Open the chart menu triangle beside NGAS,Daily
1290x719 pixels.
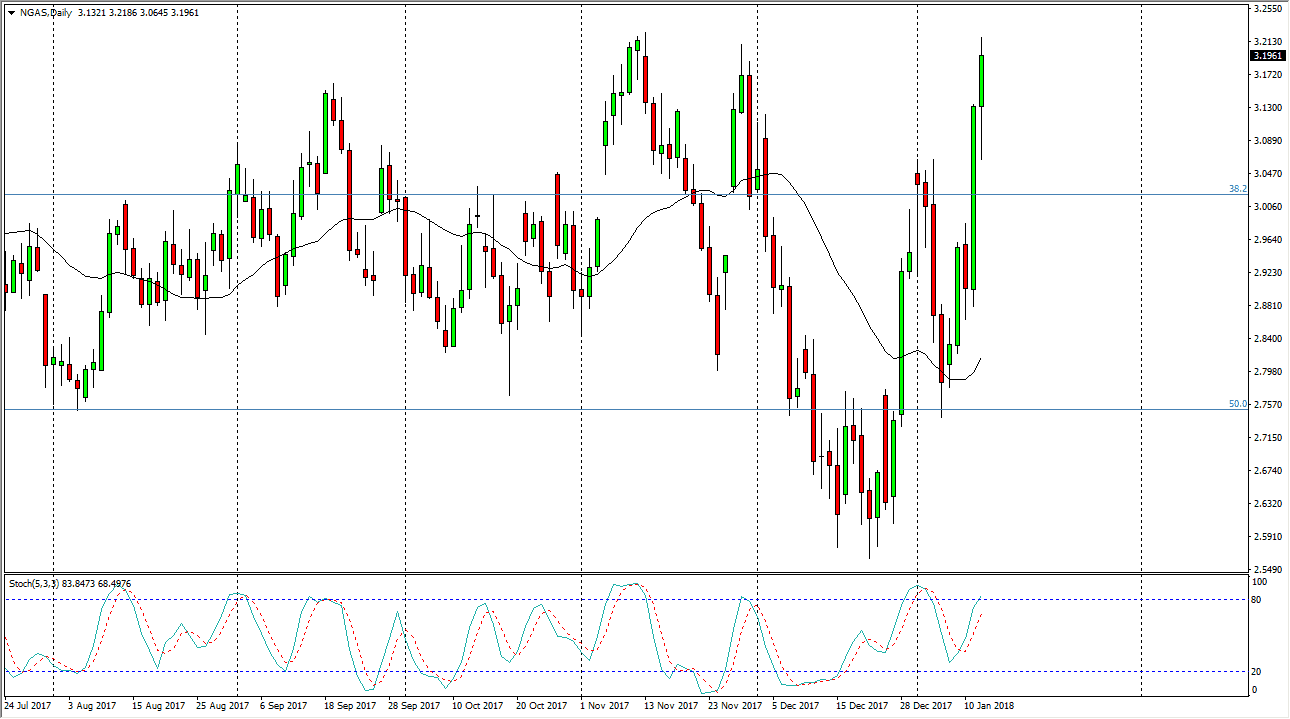click(x=11, y=13)
